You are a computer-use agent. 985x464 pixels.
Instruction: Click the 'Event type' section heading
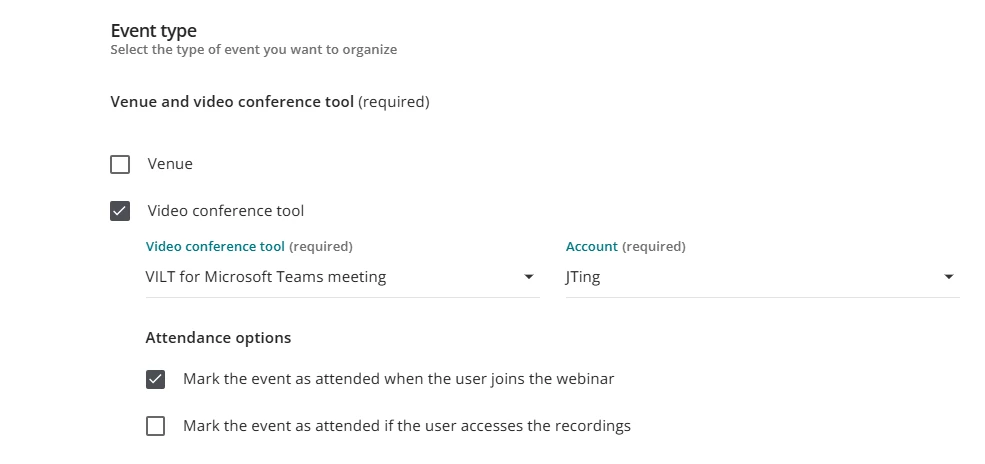pos(153,31)
